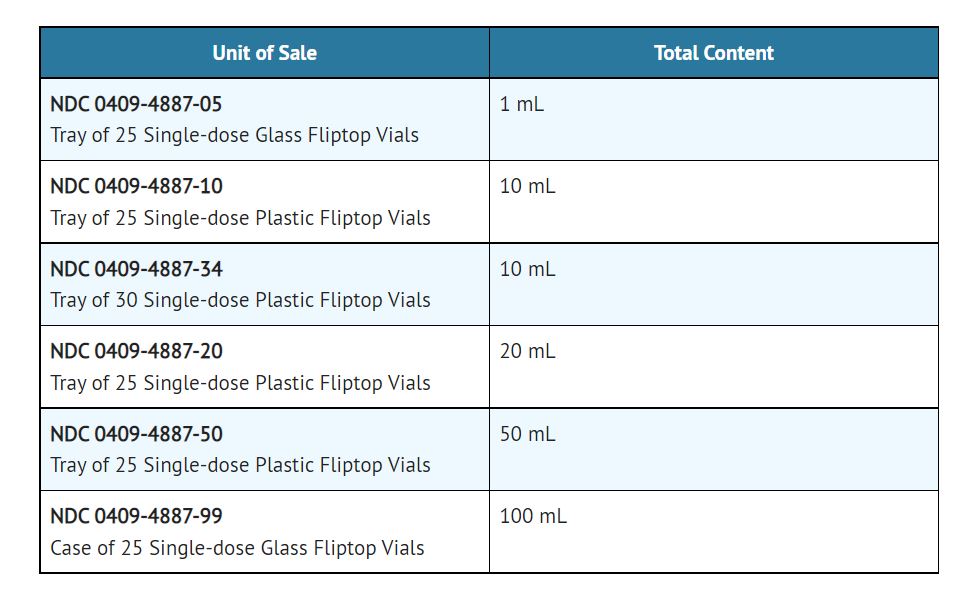Screen dimensions: 963x614
Task: Click NDC 0409-4887-10 code
Action: [x=136, y=186]
